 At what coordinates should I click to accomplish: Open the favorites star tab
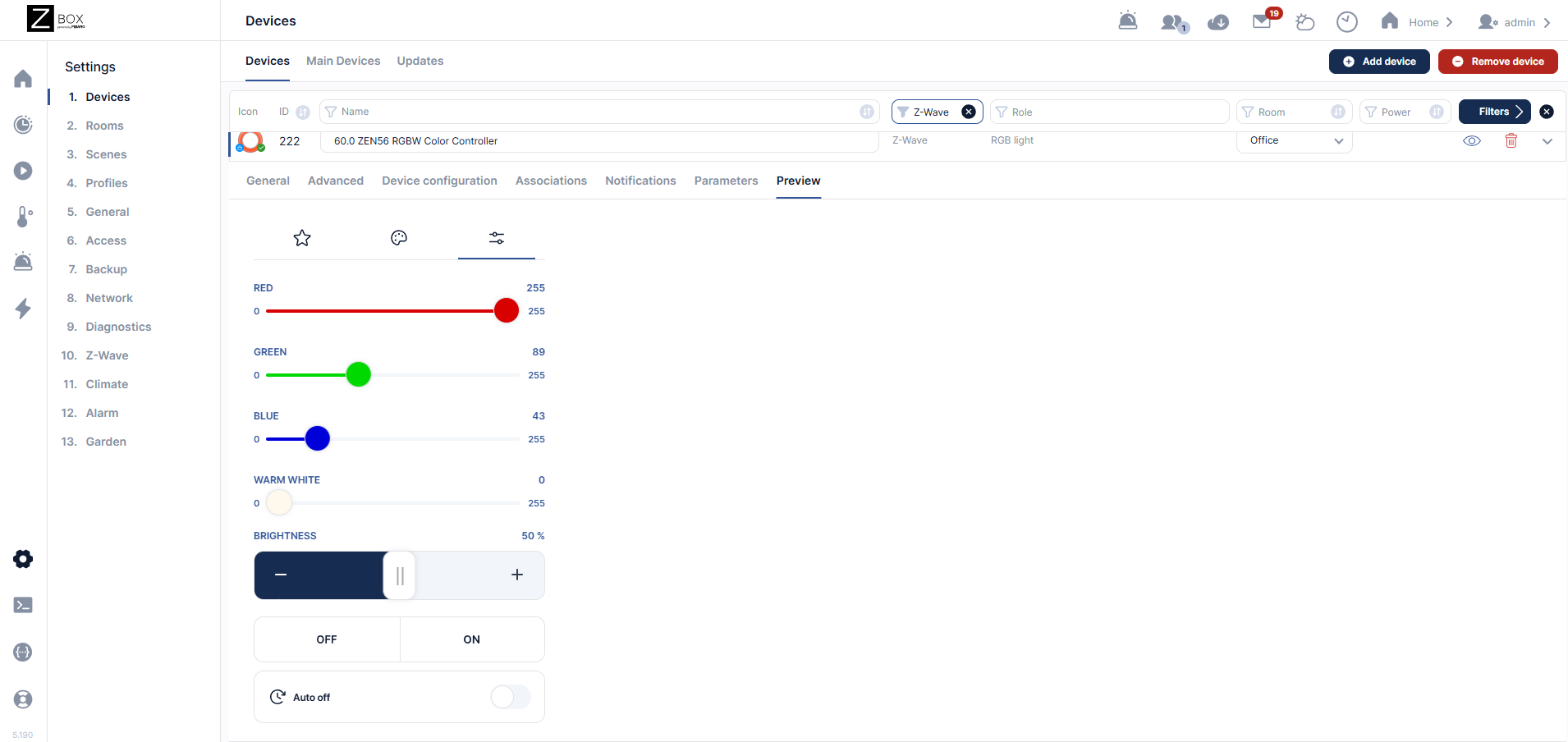[302, 238]
